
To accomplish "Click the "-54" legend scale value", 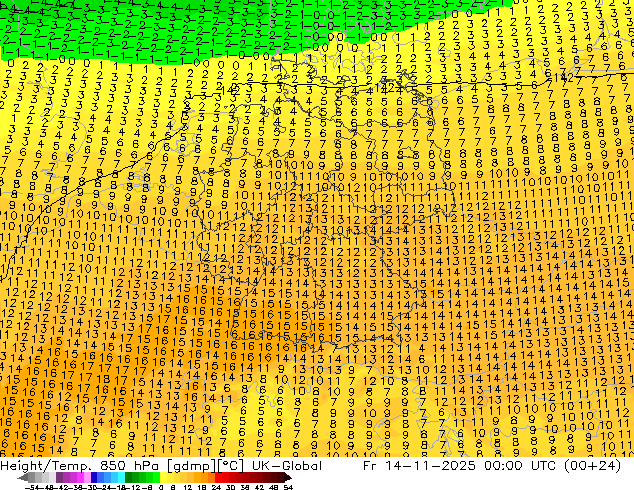I will click(x=32, y=488).
